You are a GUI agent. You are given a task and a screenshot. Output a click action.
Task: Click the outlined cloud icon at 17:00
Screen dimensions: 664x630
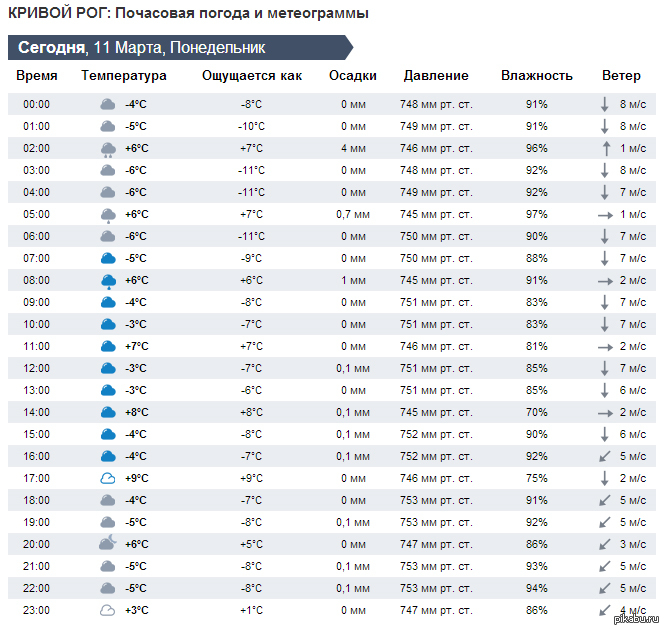coord(108,478)
